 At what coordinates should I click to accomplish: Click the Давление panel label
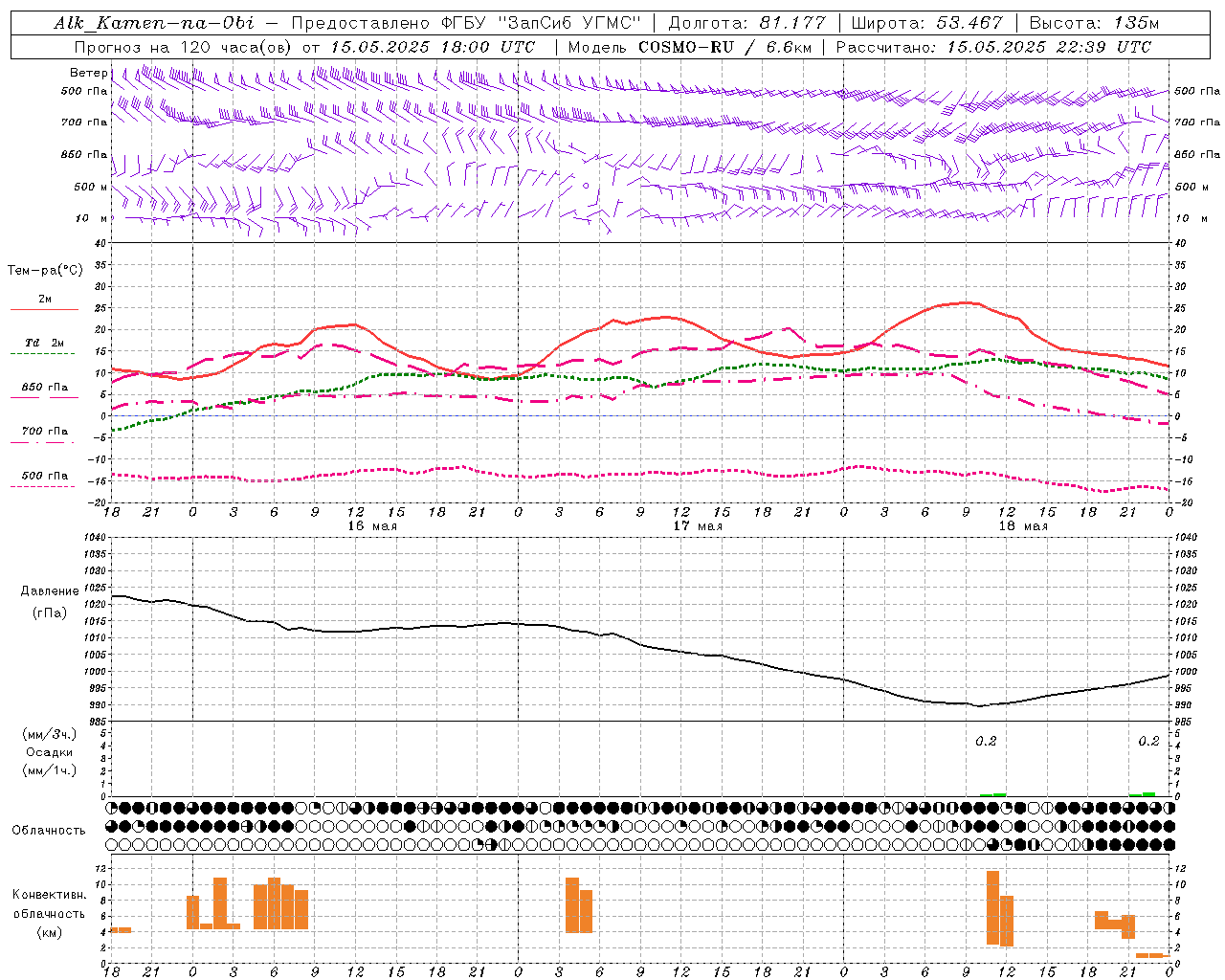pos(50,591)
